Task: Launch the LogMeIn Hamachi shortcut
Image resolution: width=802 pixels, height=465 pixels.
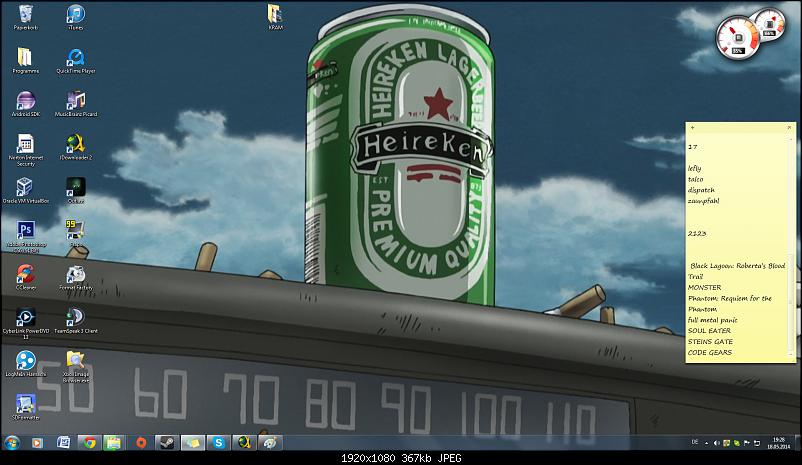Action: (x=25, y=364)
